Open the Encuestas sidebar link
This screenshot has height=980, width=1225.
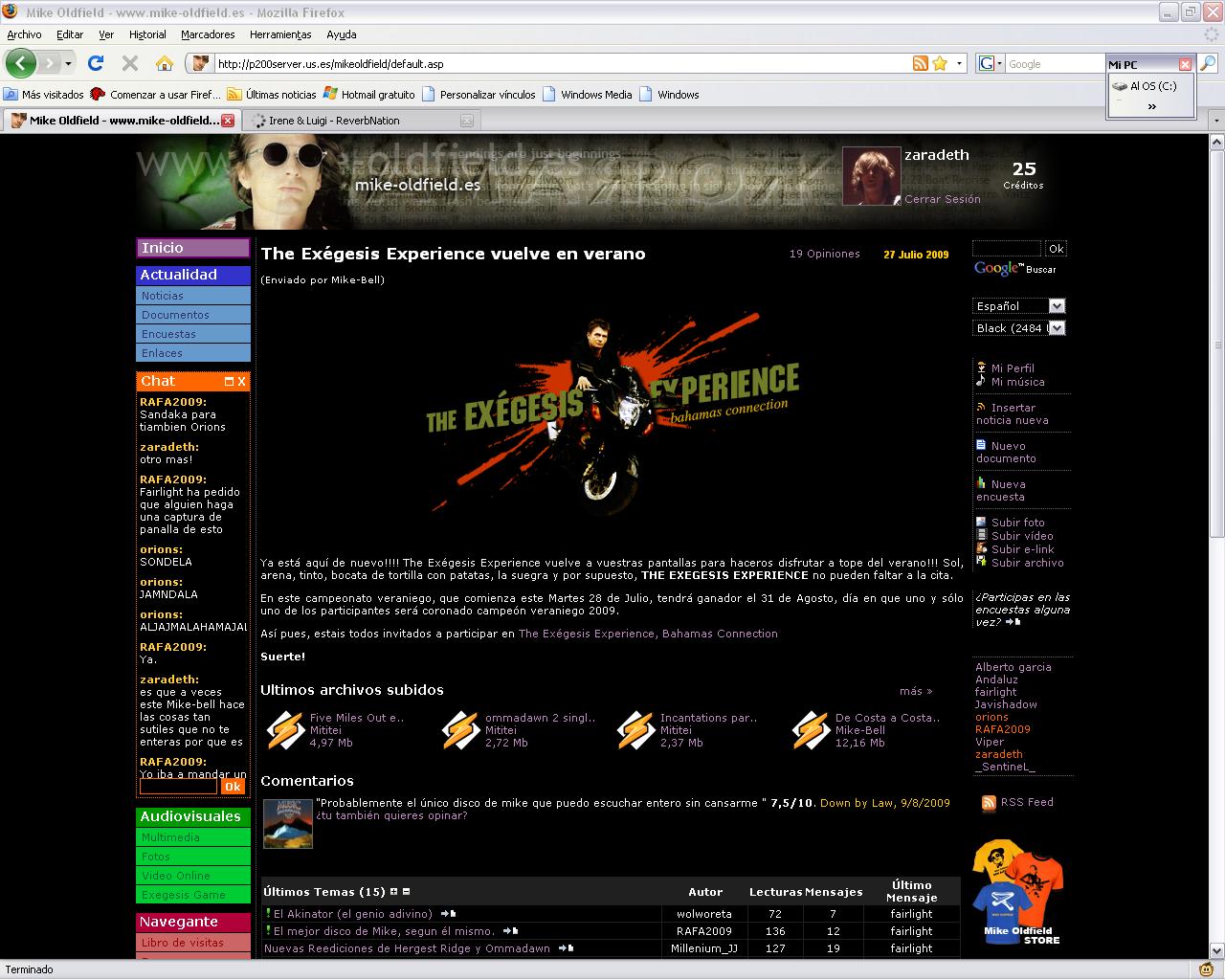coord(193,334)
